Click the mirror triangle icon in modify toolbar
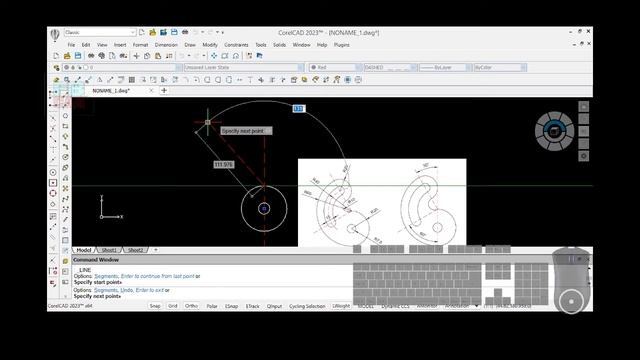Image resolution: width=640 pixels, height=360 pixels. [x=99, y=80]
